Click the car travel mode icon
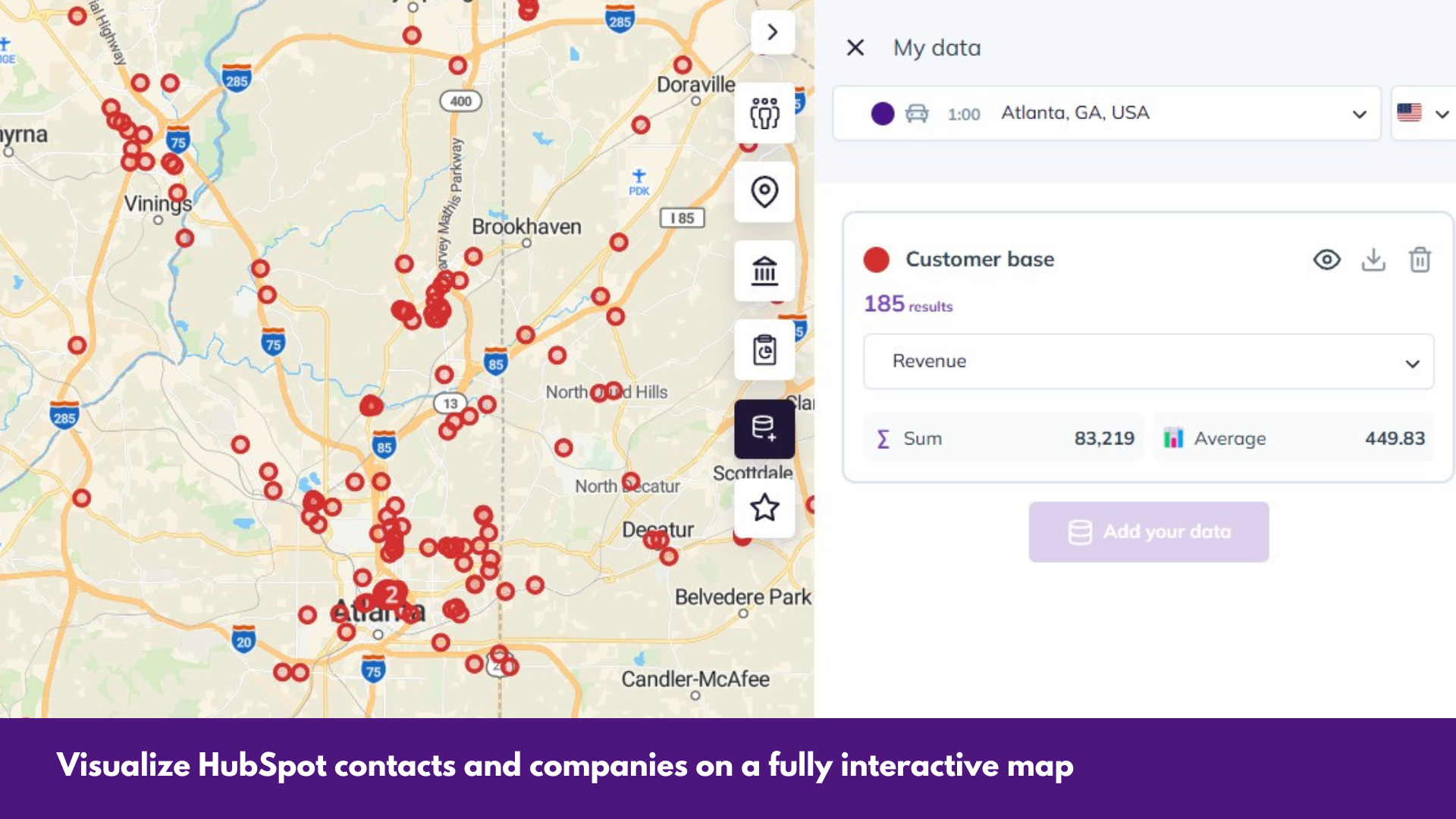 coord(917,114)
